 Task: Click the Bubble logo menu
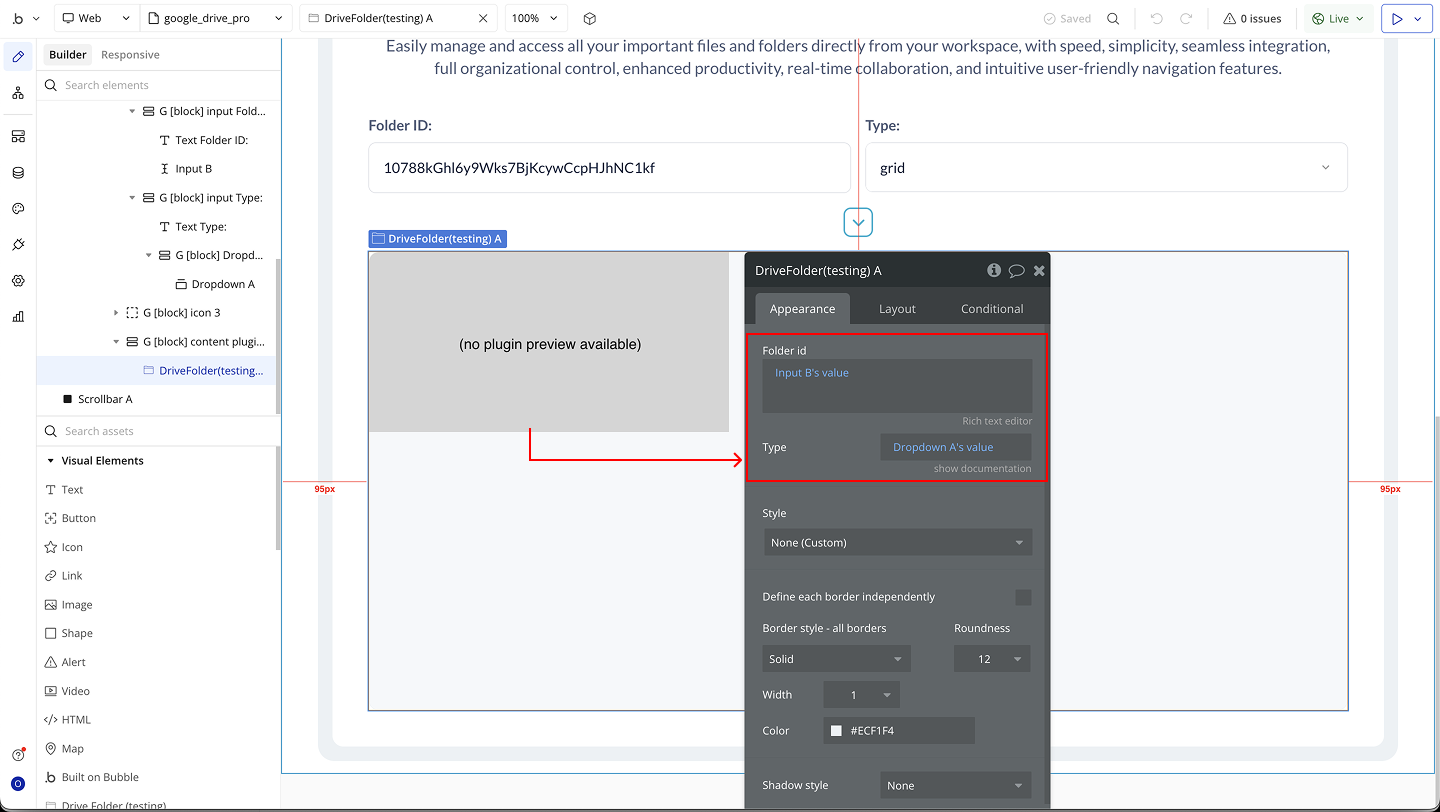pyautogui.click(x=26, y=18)
